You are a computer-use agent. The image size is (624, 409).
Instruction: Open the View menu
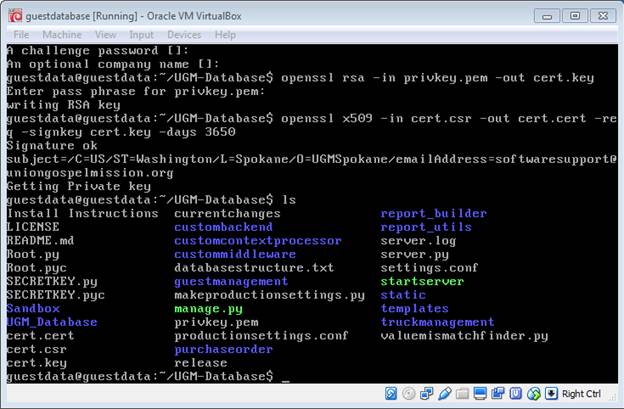[x=105, y=34]
